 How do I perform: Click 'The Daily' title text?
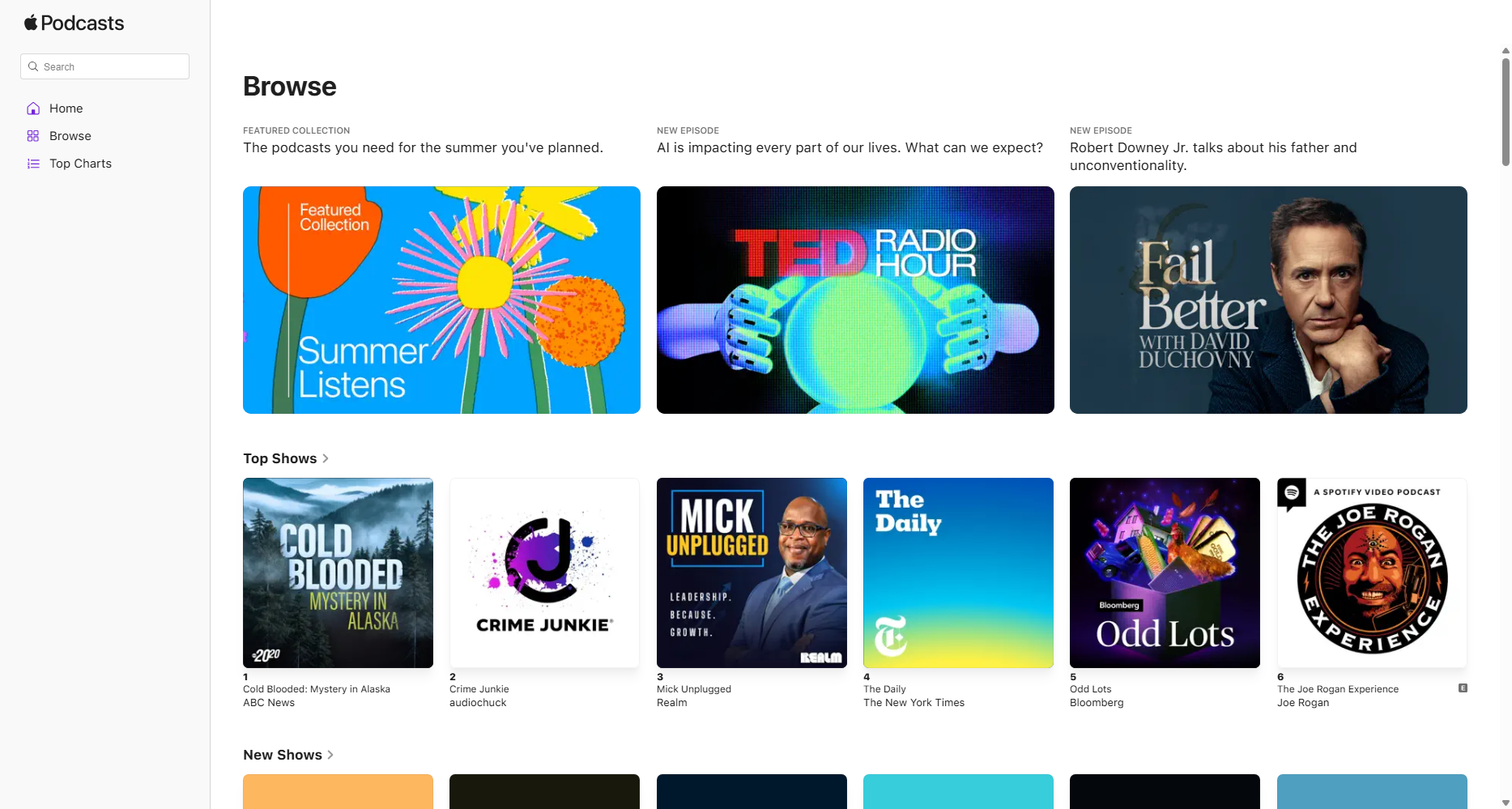pos(884,689)
